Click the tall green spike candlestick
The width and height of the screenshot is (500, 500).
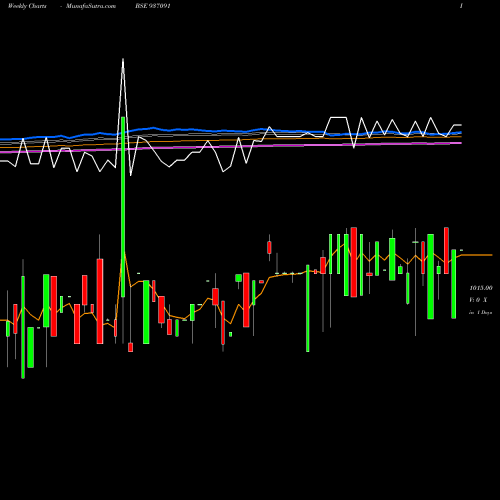point(123,207)
